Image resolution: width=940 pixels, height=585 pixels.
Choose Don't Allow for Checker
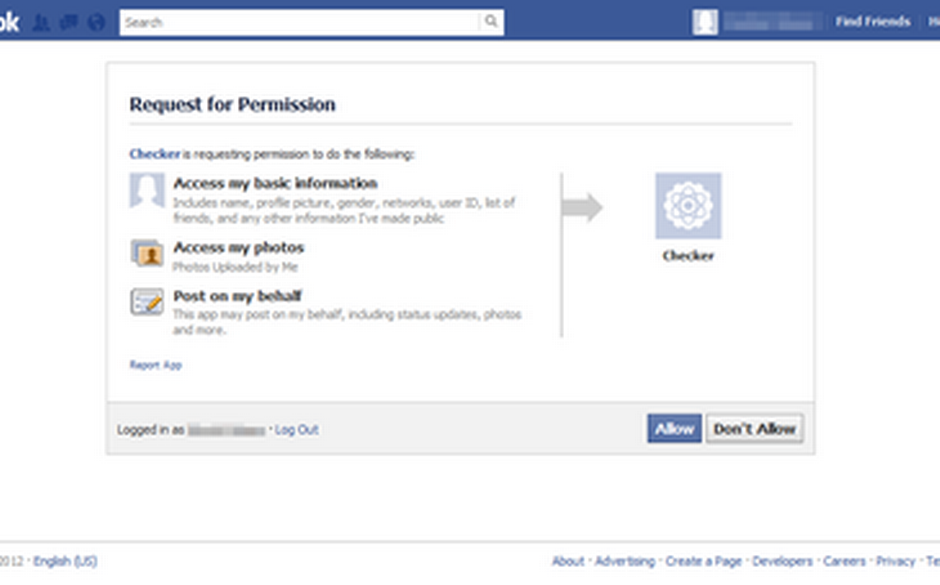[x=755, y=429]
